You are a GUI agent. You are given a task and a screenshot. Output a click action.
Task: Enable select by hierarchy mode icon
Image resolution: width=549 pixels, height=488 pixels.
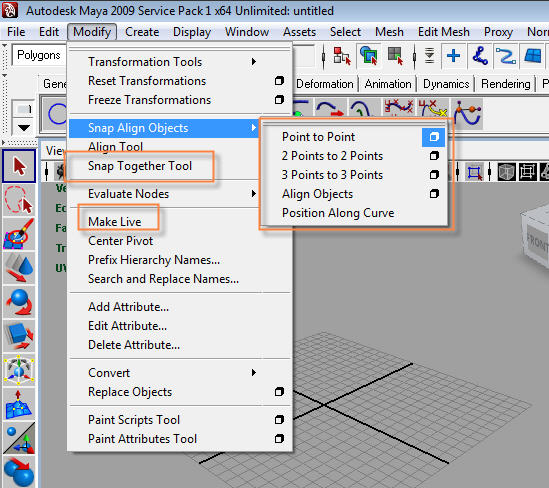[x=342, y=56]
